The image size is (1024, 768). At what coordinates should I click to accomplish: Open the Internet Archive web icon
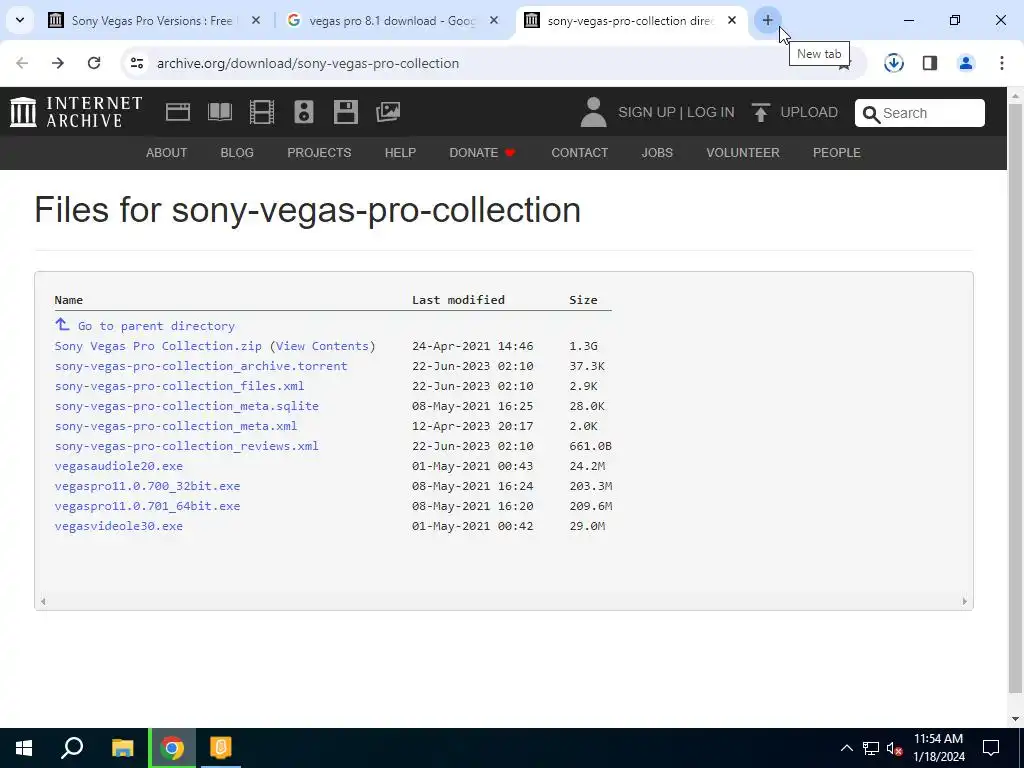coord(178,112)
